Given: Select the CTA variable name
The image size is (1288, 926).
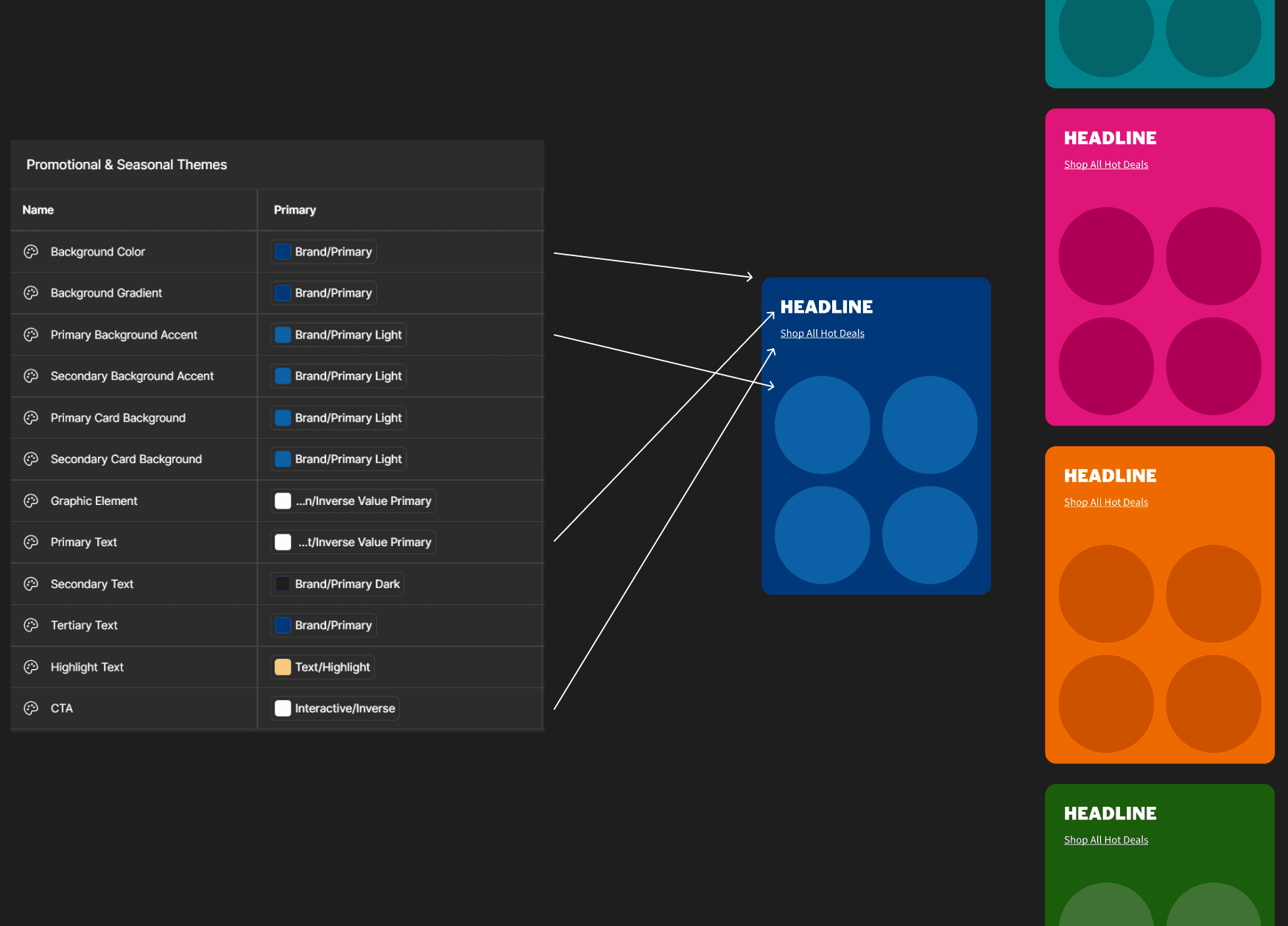Looking at the screenshot, I should [x=62, y=709].
